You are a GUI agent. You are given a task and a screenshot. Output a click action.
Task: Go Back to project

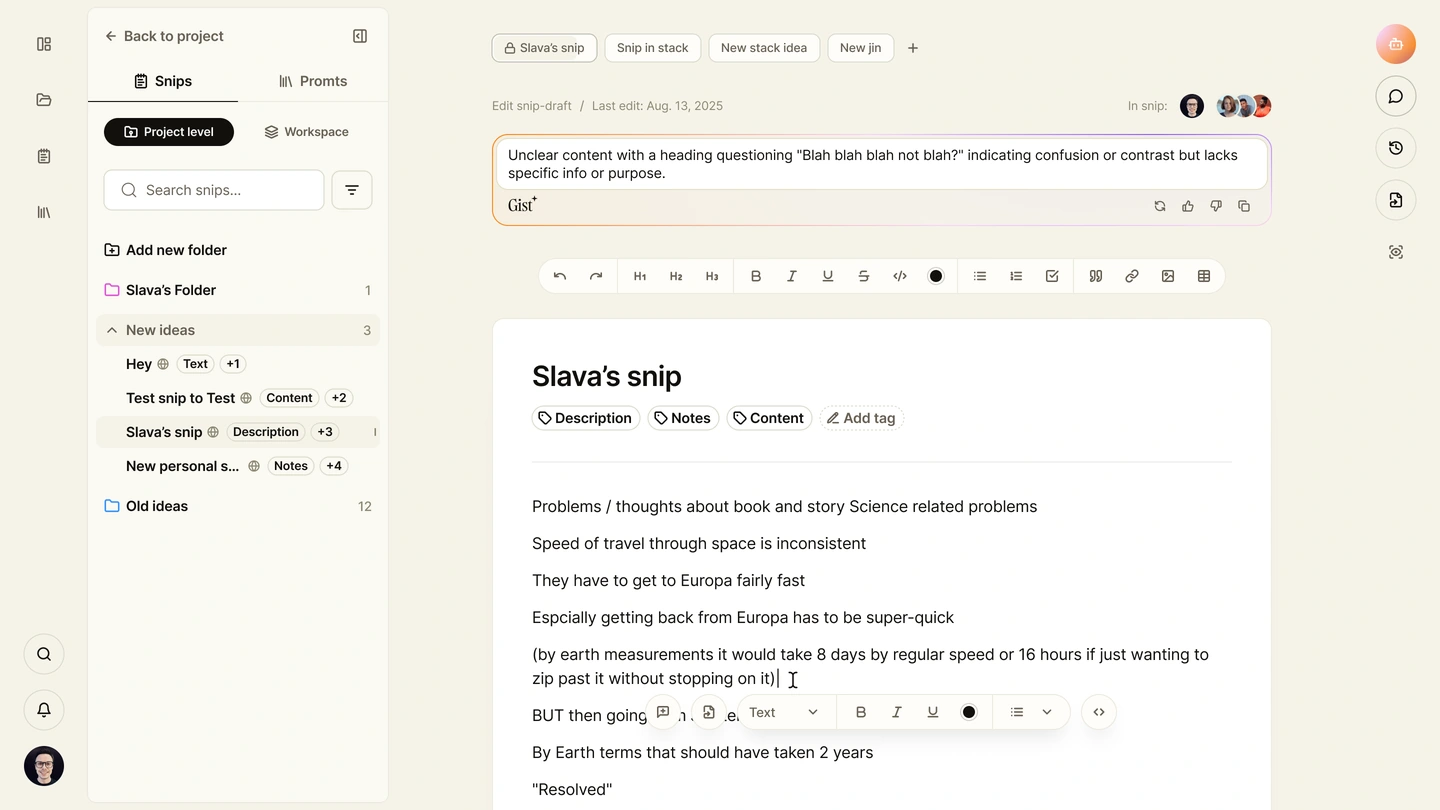tap(164, 36)
